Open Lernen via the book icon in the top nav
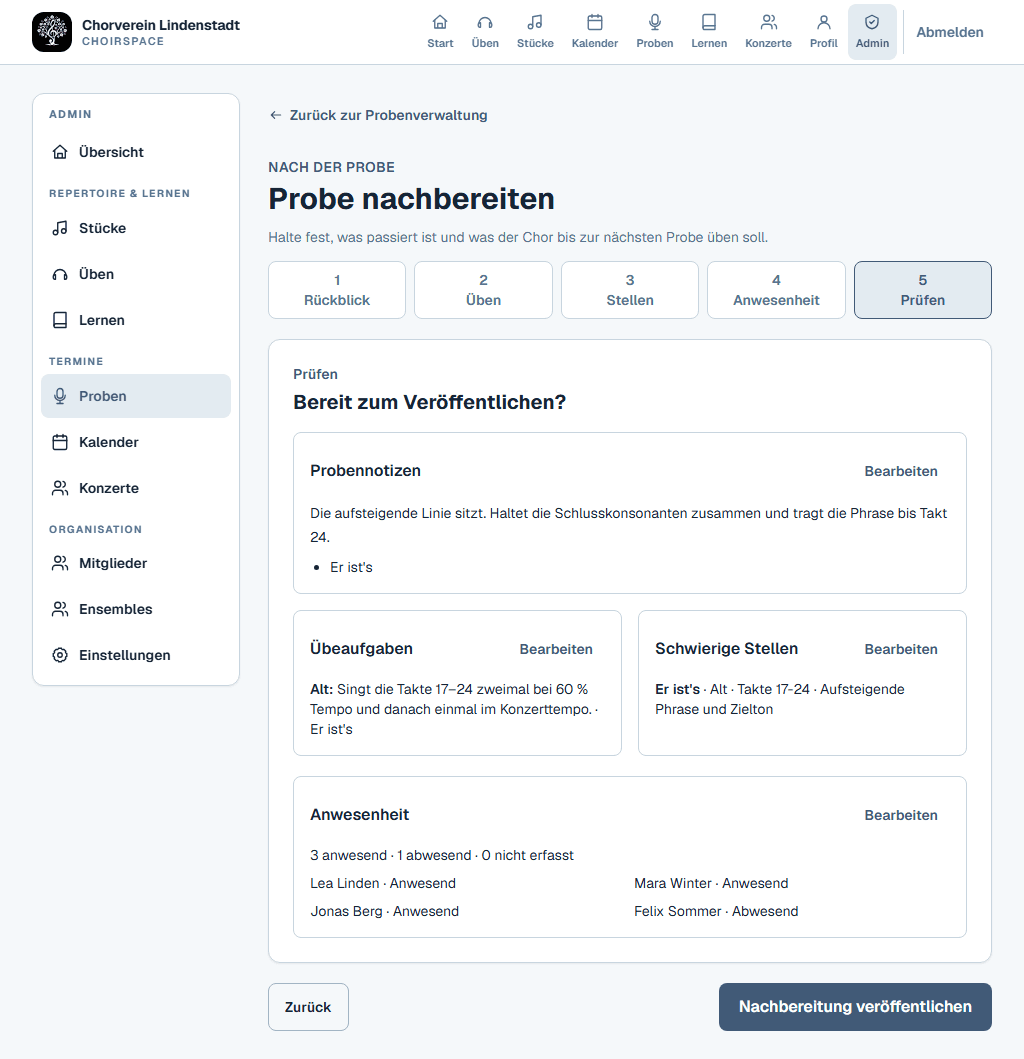The image size is (1024, 1059). pos(709,22)
